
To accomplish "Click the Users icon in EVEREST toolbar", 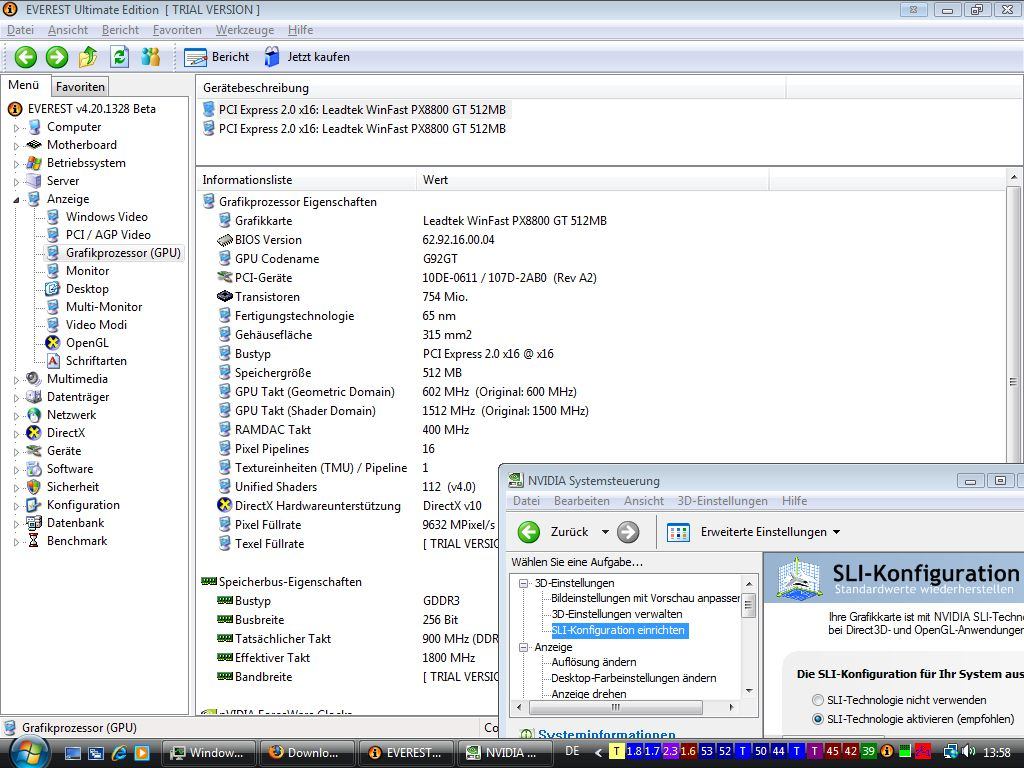I will pyautogui.click(x=151, y=57).
